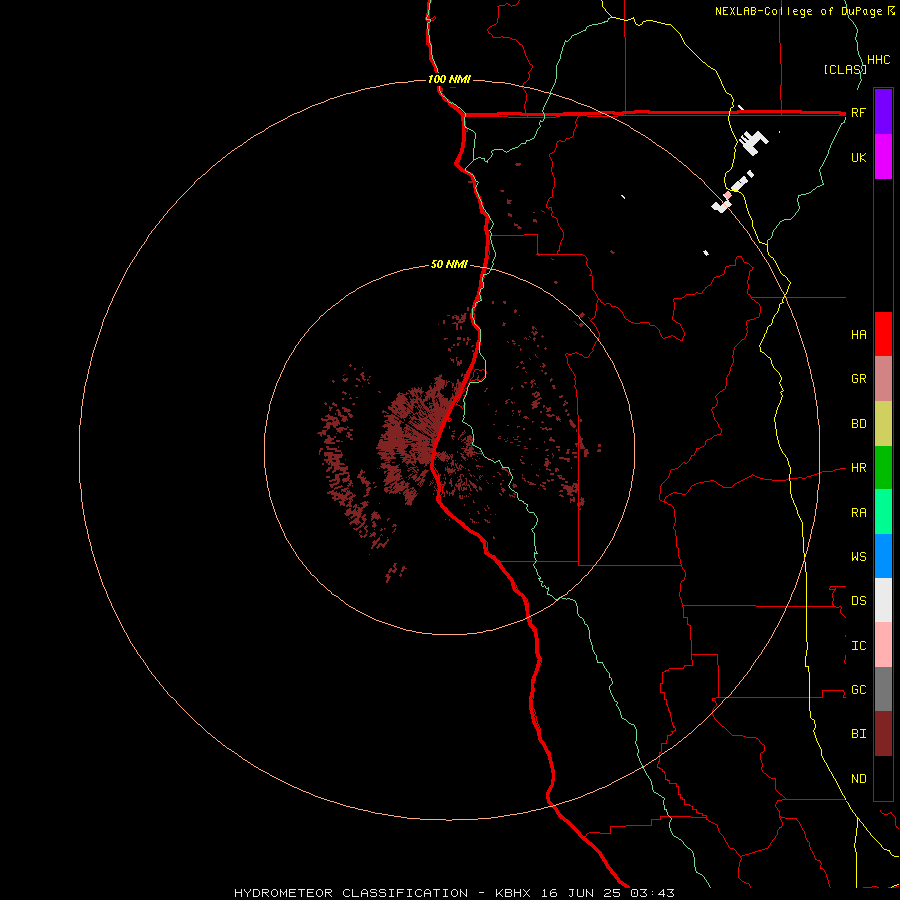Click the WS legend label
Screen dimensions: 900x900
pyautogui.click(x=858, y=556)
